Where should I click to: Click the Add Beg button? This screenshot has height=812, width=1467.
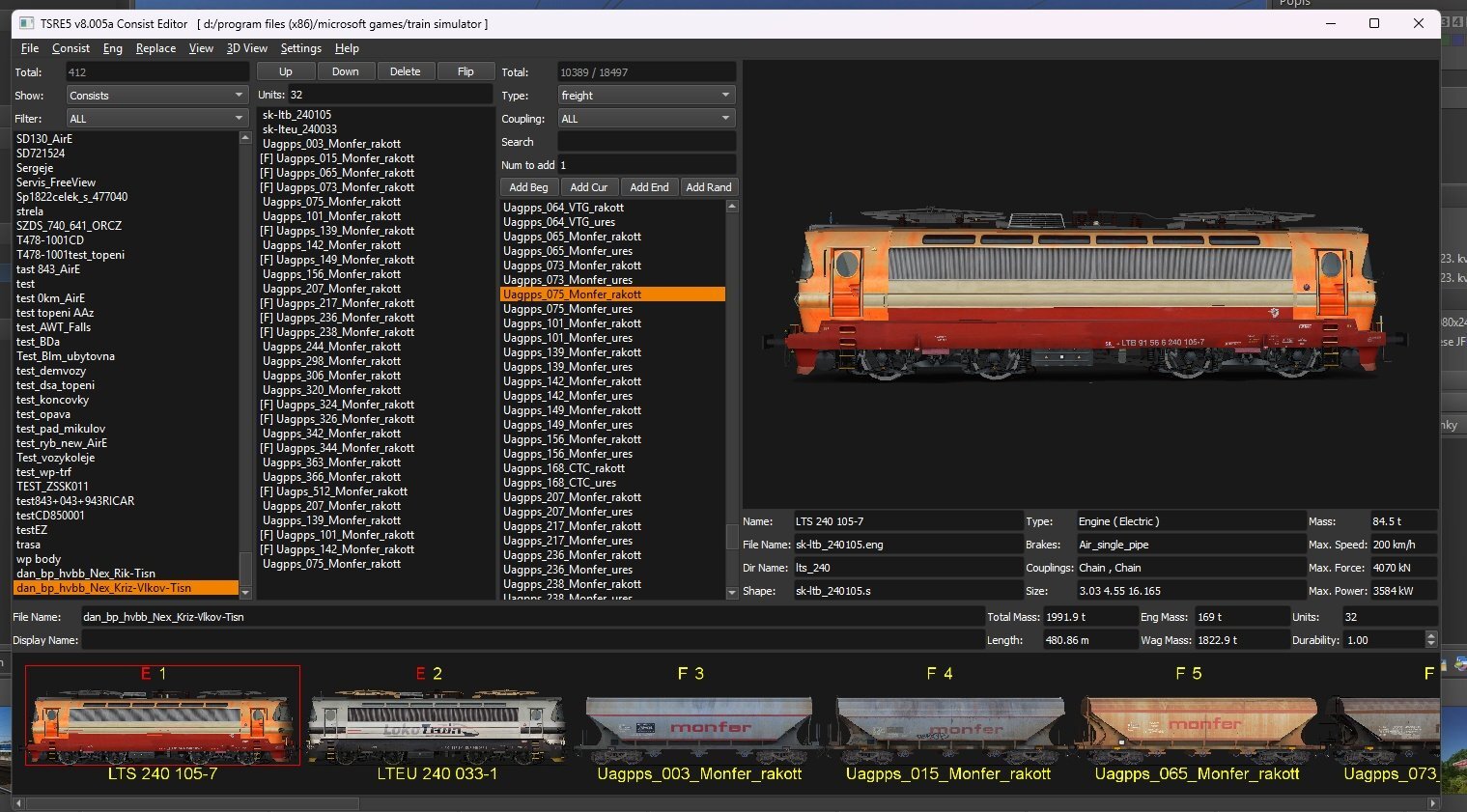click(x=528, y=187)
